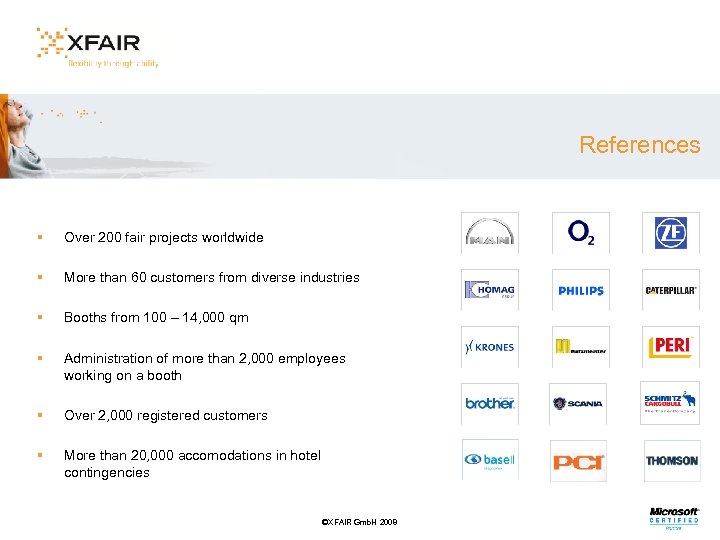This screenshot has height=540, width=720.
Task: Select 'Administration of more than 2,000 employees' text
Action: (205, 366)
